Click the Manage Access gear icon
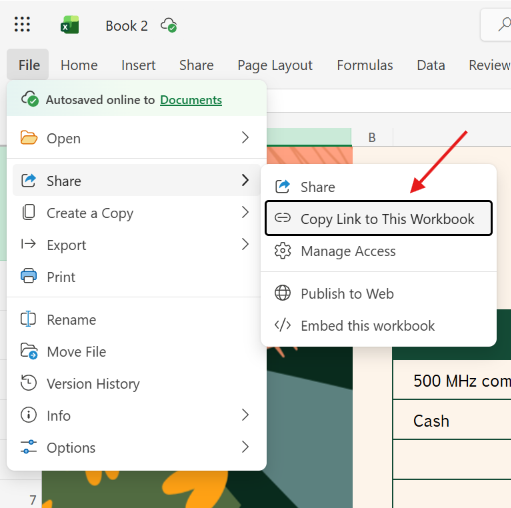The width and height of the screenshot is (511, 508). 283,251
